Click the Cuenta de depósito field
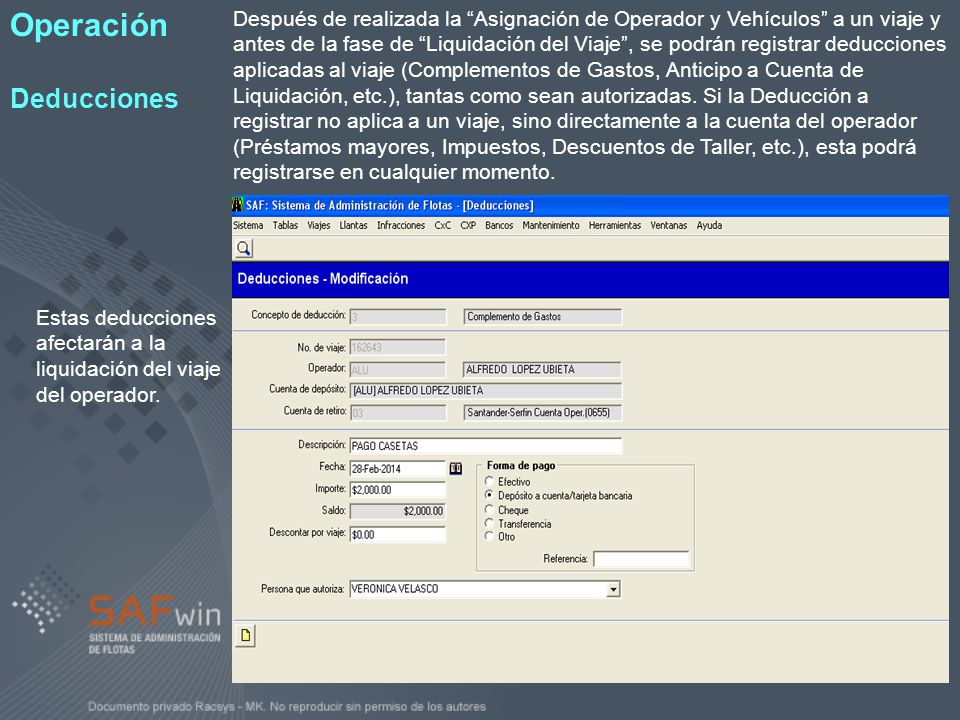 click(486, 391)
